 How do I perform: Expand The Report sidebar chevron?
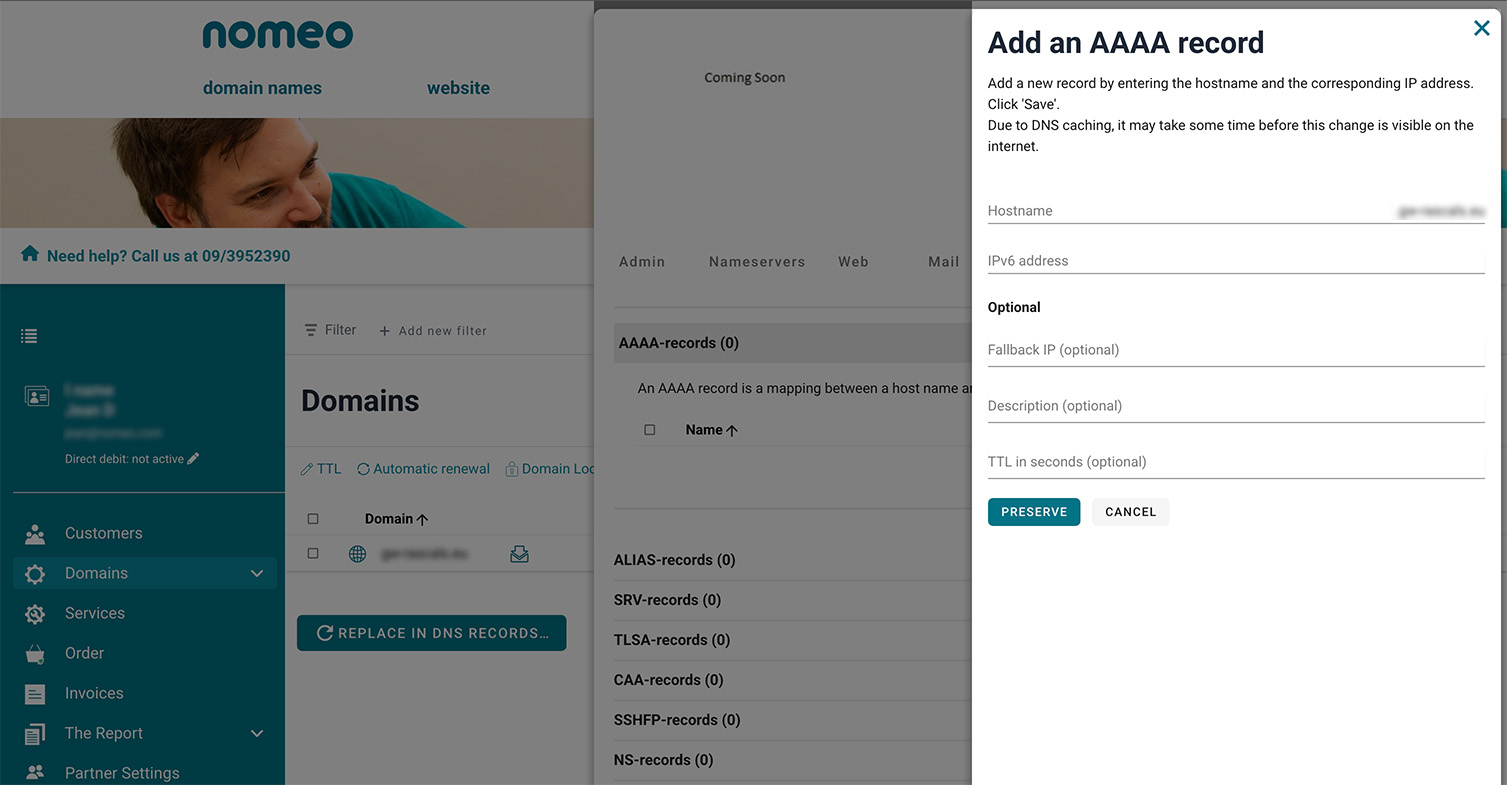257,733
